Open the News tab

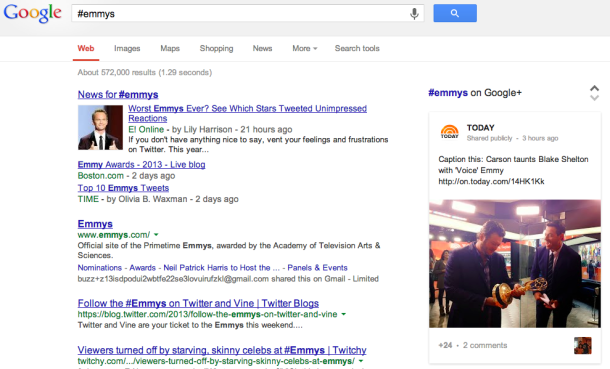pyautogui.click(x=262, y=48)
